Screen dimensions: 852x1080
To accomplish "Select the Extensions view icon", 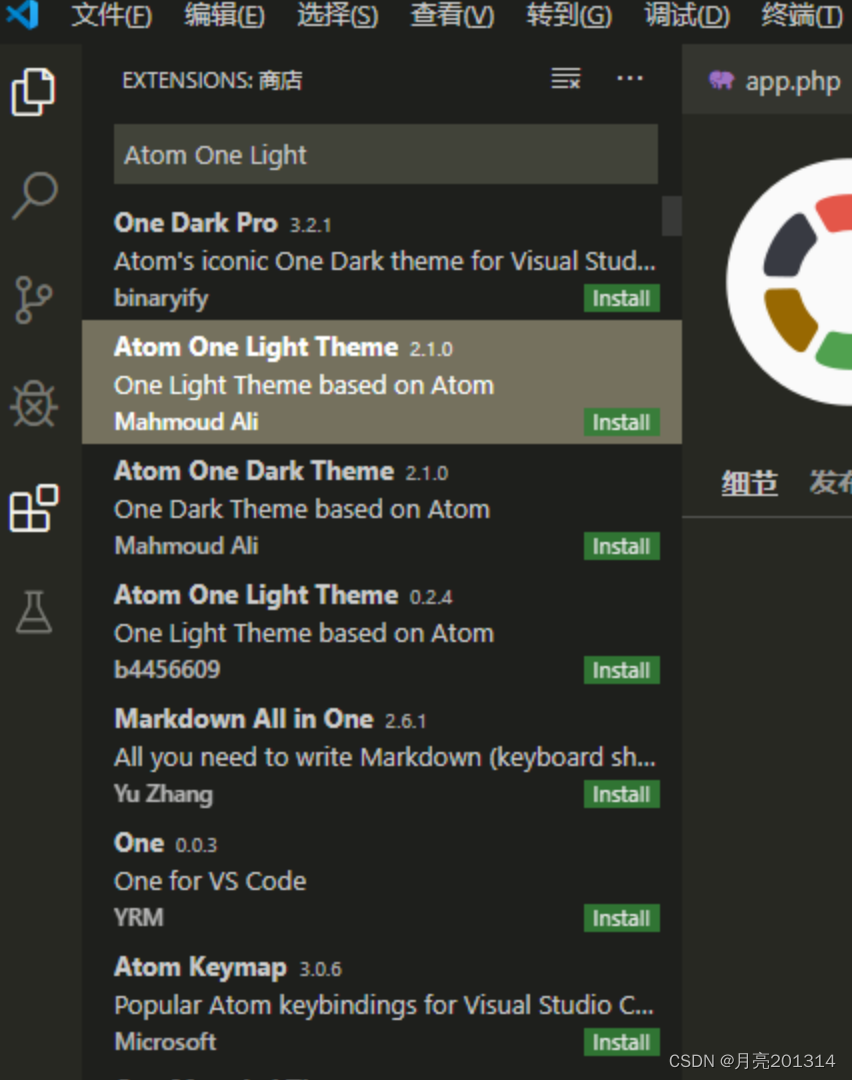I will click(34, 508).
